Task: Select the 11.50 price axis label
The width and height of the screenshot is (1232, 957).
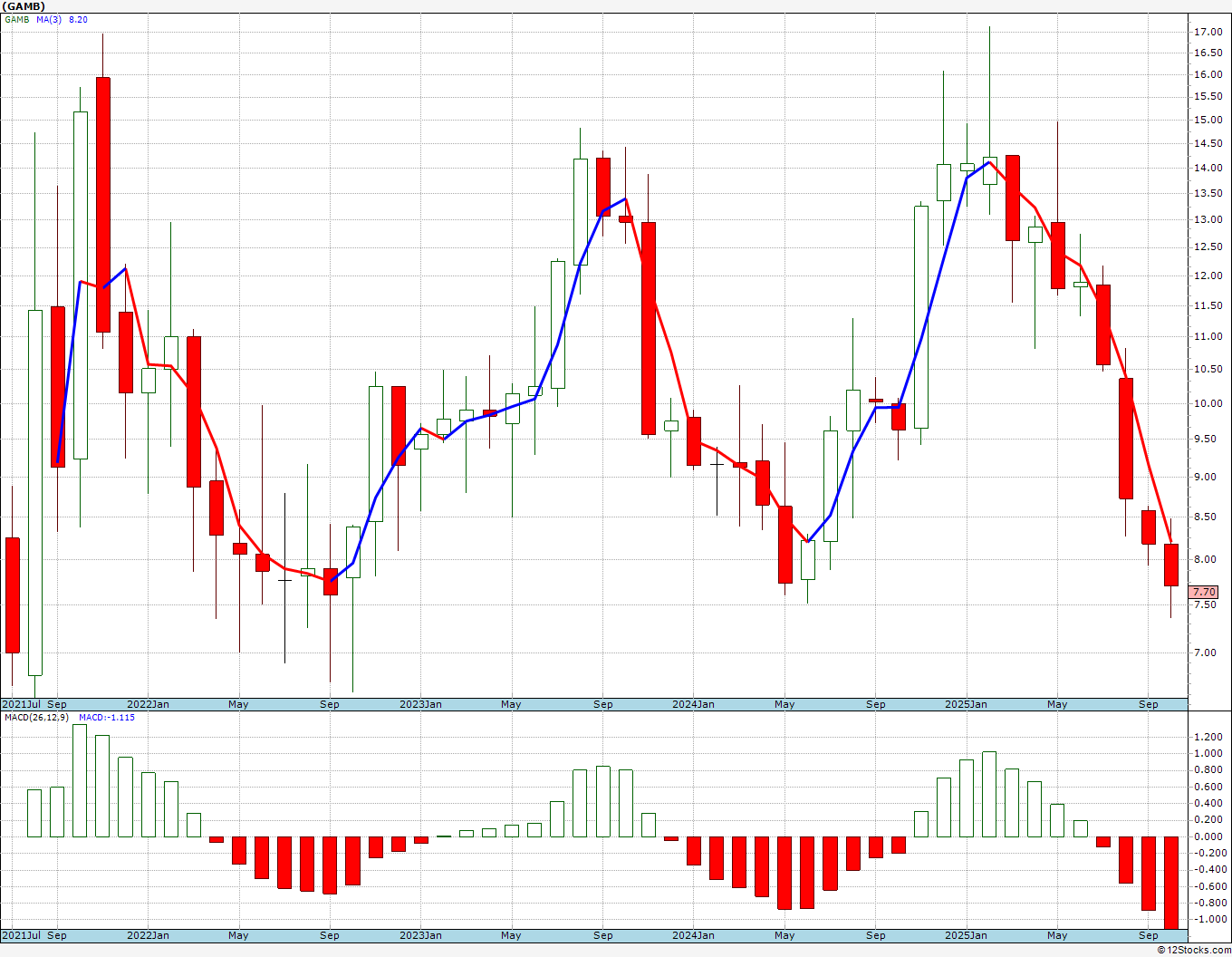Action: pyautogui.click(x=1207, y=305)
